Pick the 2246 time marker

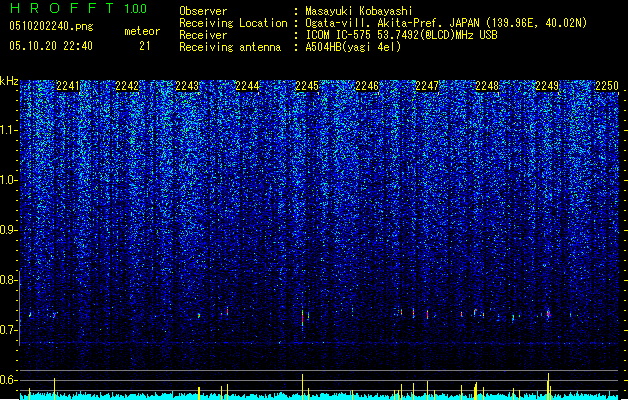tap(367, 86)
